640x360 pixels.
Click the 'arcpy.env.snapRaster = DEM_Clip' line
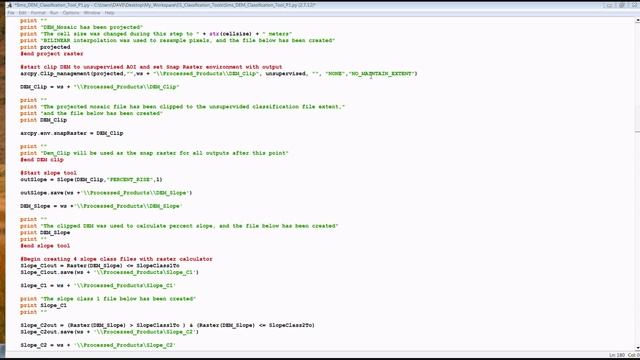click(72, 133)
